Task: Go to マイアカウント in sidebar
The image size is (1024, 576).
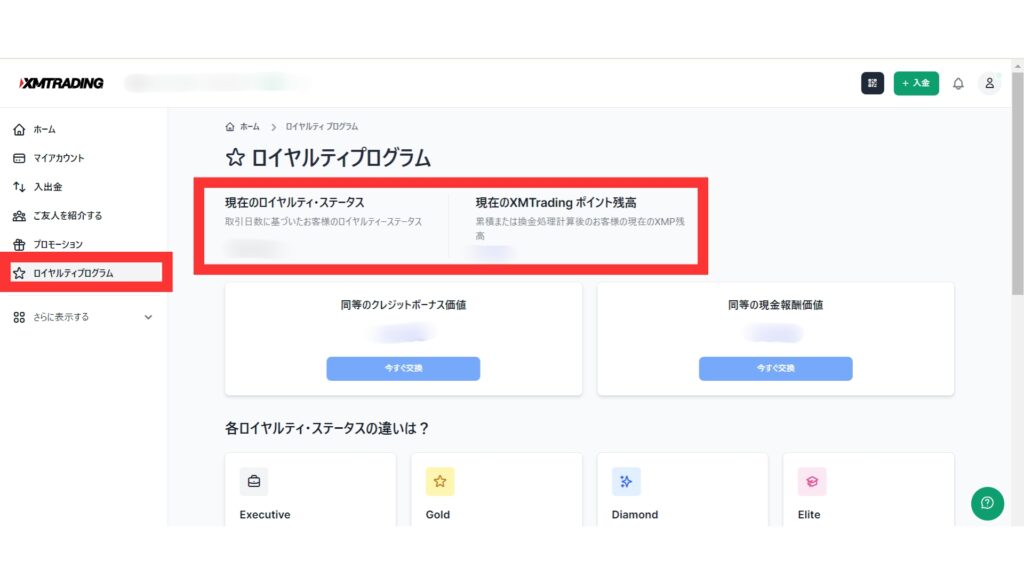Action: point(58,158)
